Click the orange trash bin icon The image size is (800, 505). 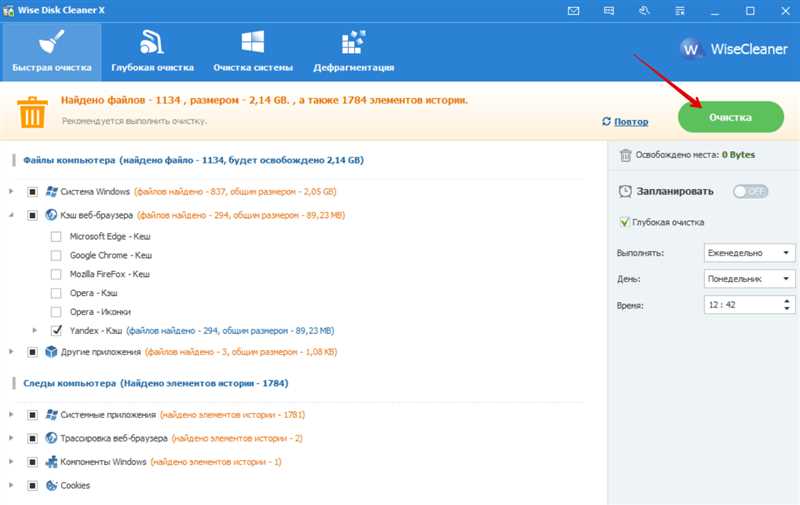tap(32, 112)
